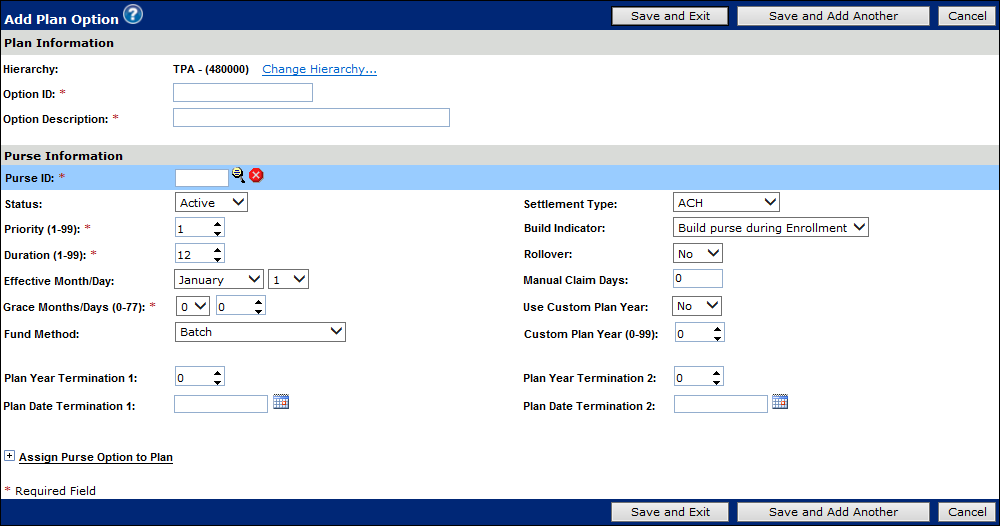The image size is (1000, 526).
Task: Click into the Option ID field
Action: click(243, 93)
